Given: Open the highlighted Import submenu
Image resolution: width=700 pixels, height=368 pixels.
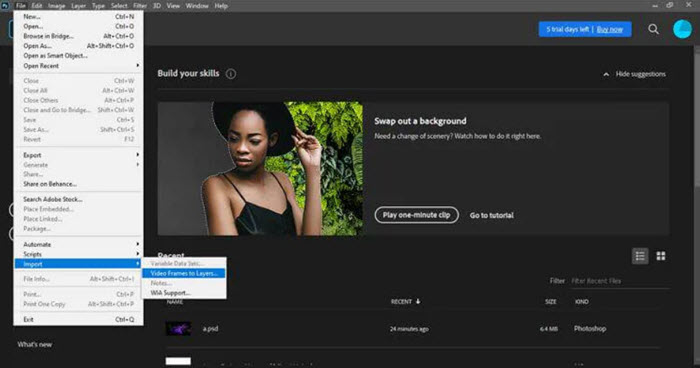Looking at the screenshot, I should pyautogui.click(x=78, y=264).
